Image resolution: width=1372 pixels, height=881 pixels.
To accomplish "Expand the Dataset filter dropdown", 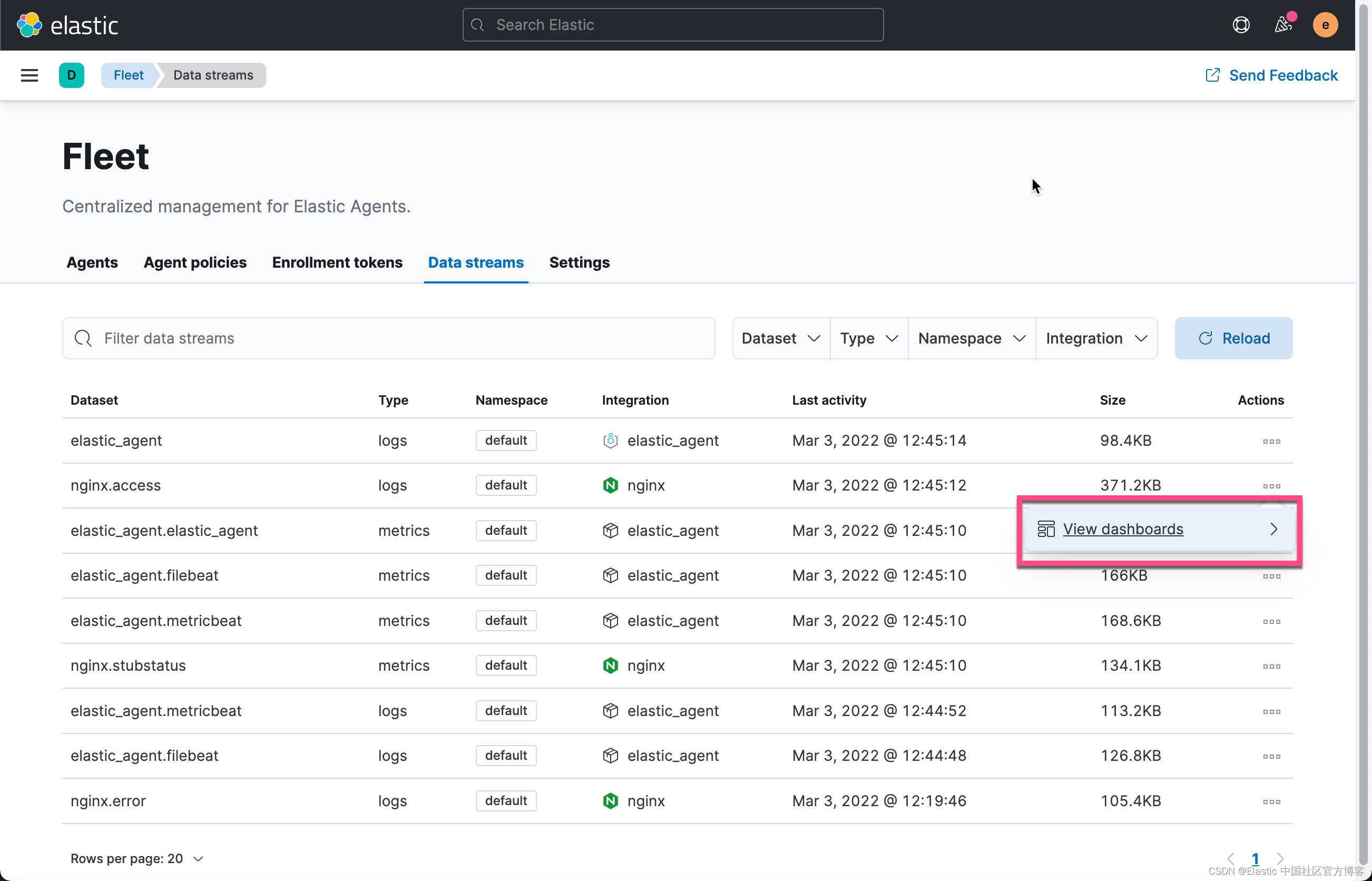I will coord(781,338).
